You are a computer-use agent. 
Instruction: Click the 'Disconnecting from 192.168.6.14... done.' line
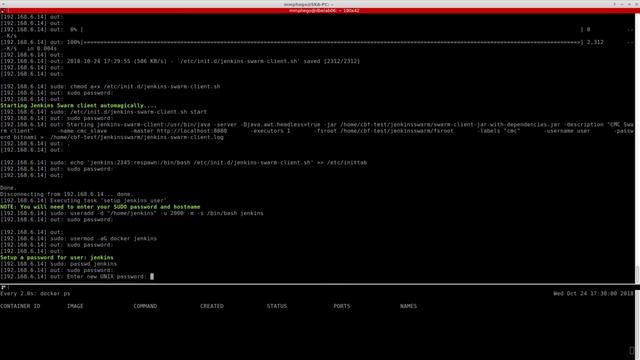(67, 194)
